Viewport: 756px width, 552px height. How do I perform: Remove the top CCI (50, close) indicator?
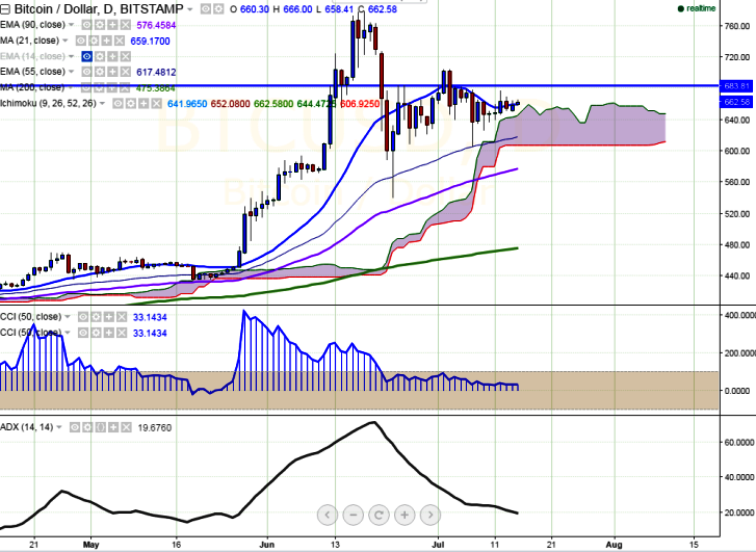122,317
